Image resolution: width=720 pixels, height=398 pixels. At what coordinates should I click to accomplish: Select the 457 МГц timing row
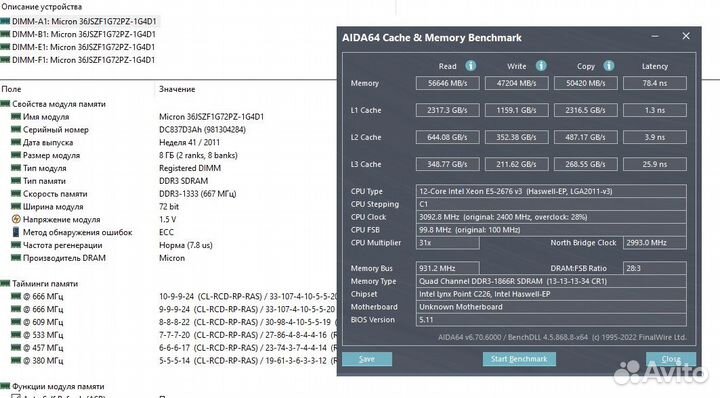(x=168, y=348)
